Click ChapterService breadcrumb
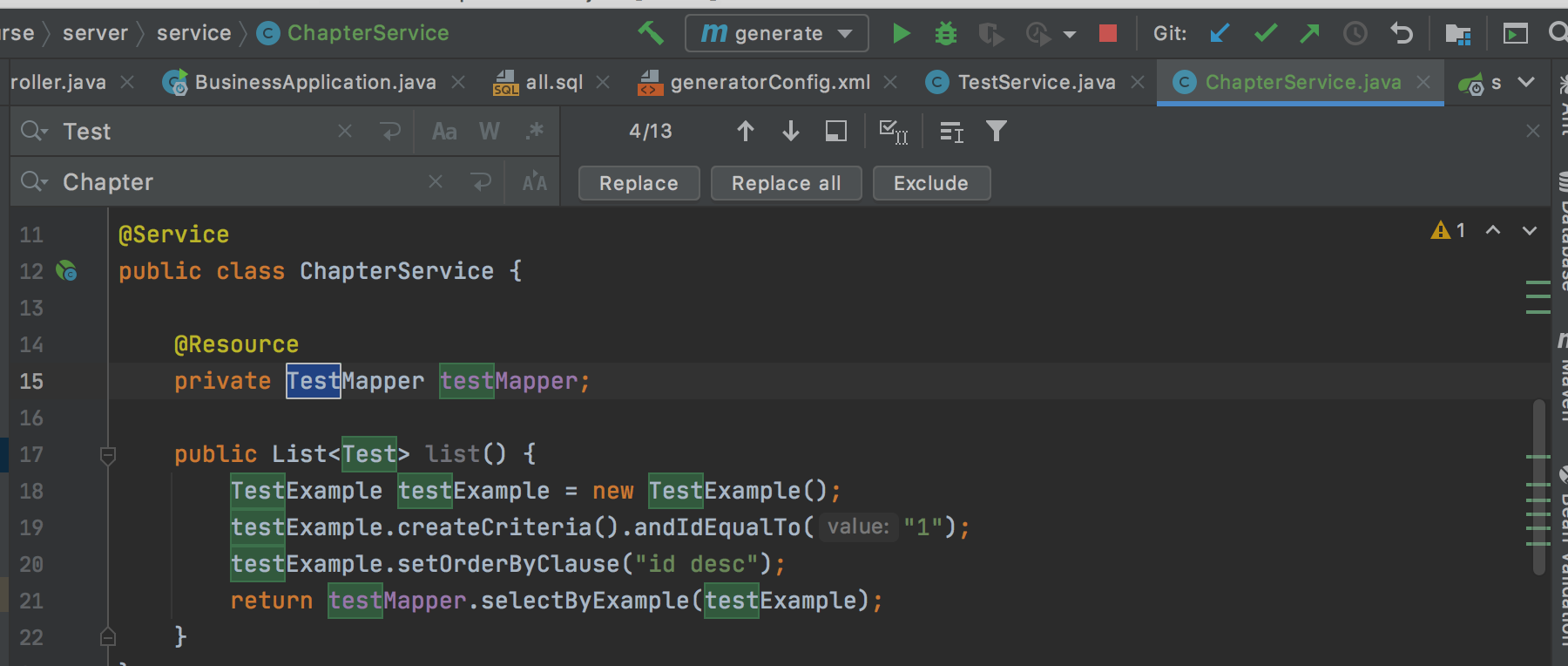1568x666 pixels. [x=353, y=33]
